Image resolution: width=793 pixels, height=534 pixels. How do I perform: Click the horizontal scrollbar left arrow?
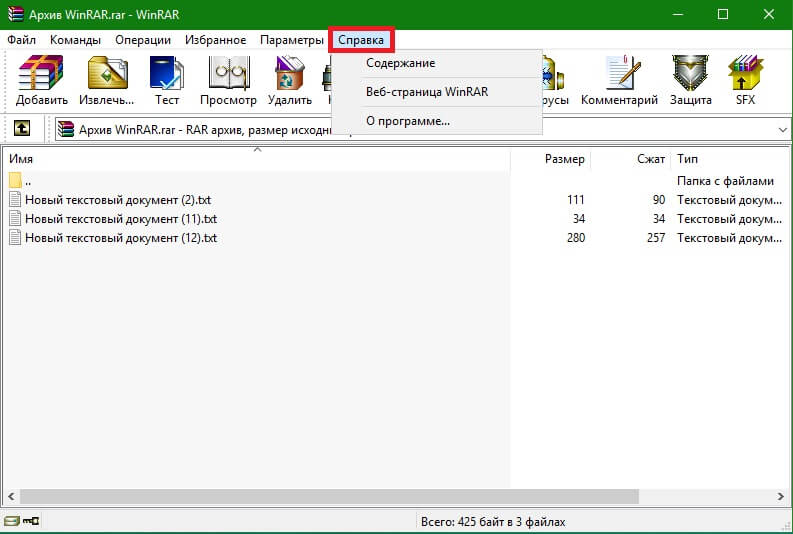[x=11, y=497]
